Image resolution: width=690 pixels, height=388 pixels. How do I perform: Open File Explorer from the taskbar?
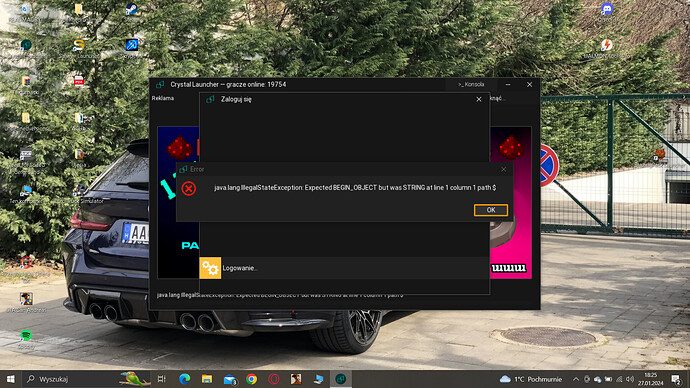coord(207,379)
